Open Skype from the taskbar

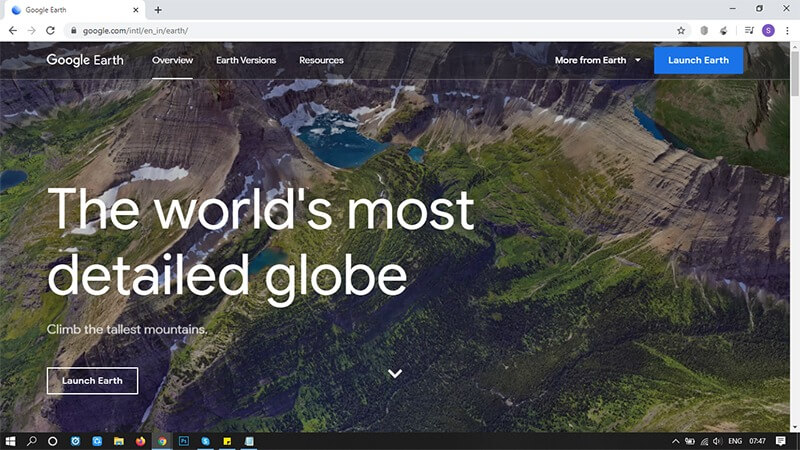pos(206,441)
